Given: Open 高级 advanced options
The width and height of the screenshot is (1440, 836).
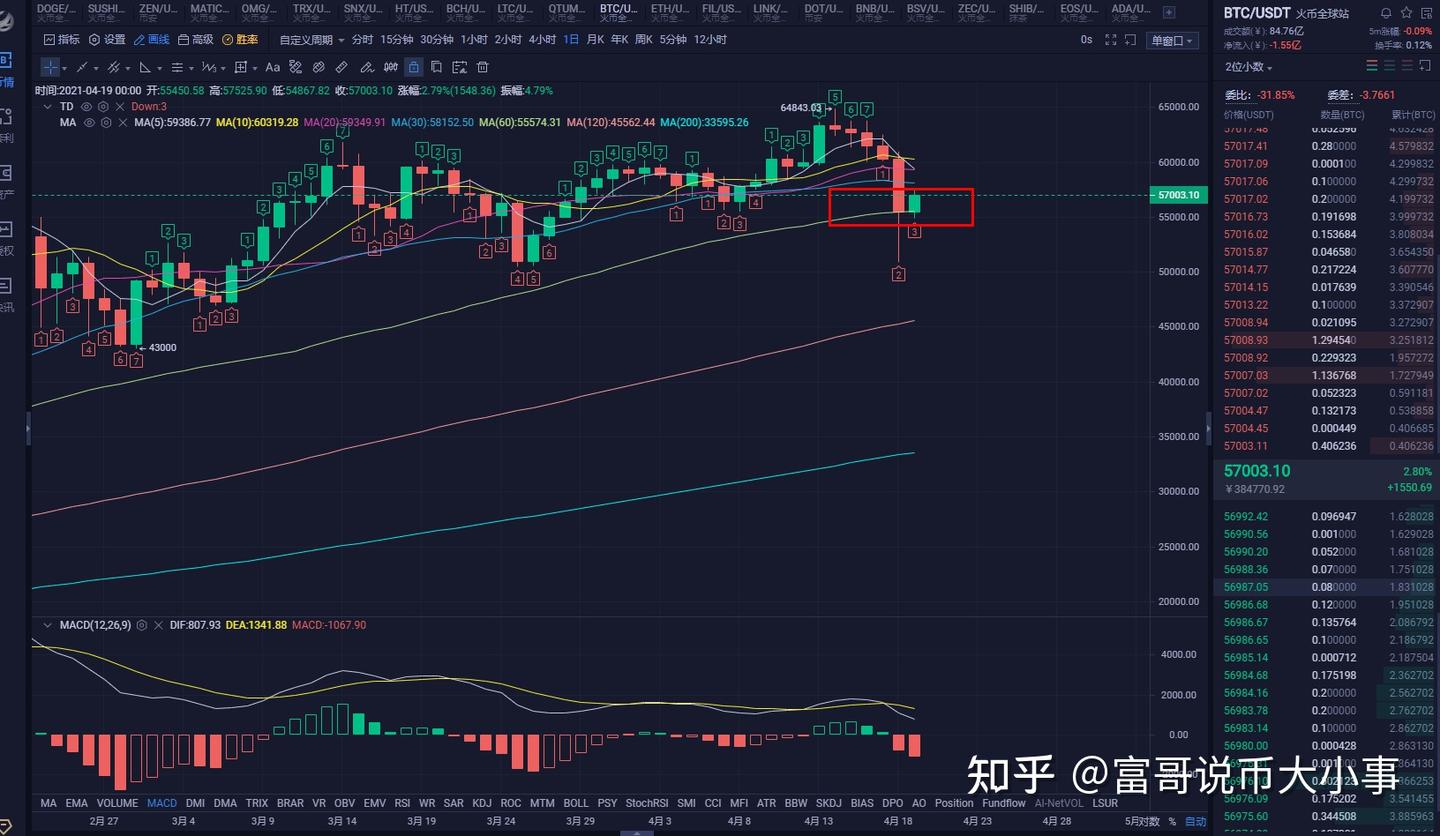Looking at the screenshot, I should tap(196, 40).
